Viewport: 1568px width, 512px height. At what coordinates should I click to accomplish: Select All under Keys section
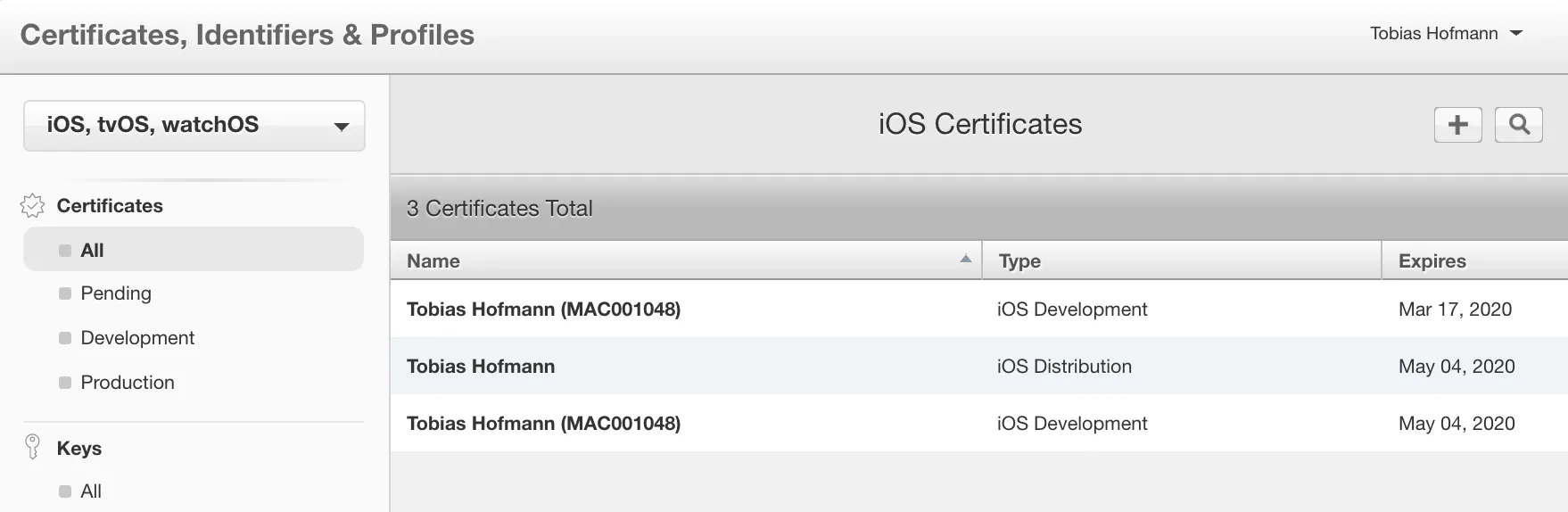(91, 491)
